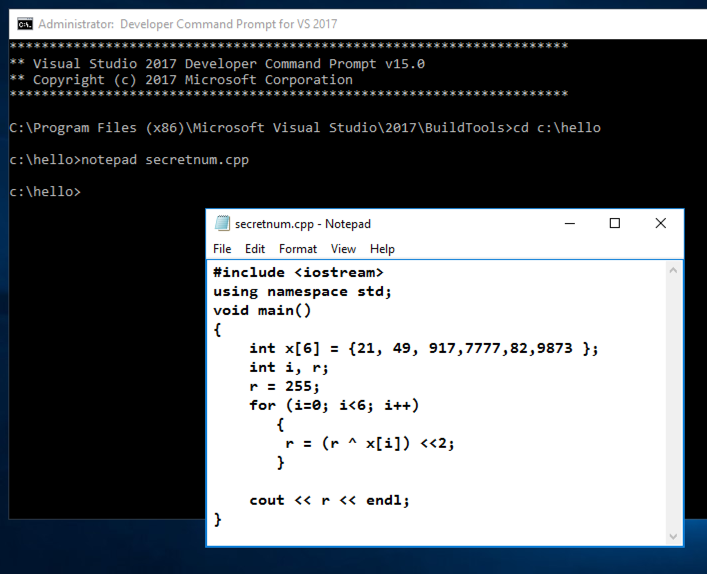The height and width of the screenshot is (574, 707).
Task: Click the 'int i, r;' line
Action: click(x=289, y=367)
